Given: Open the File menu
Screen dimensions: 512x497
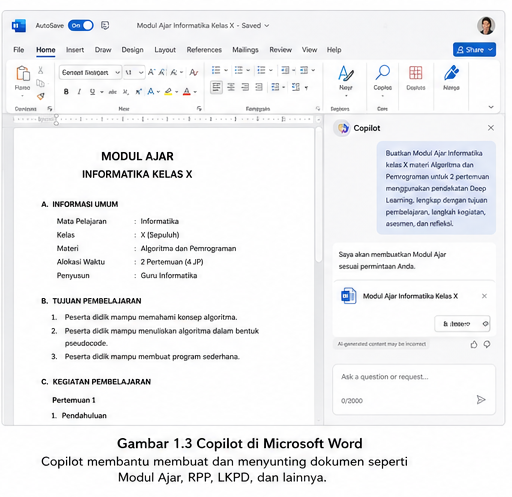Looking at the screenshot, I should tap(19, 50).
